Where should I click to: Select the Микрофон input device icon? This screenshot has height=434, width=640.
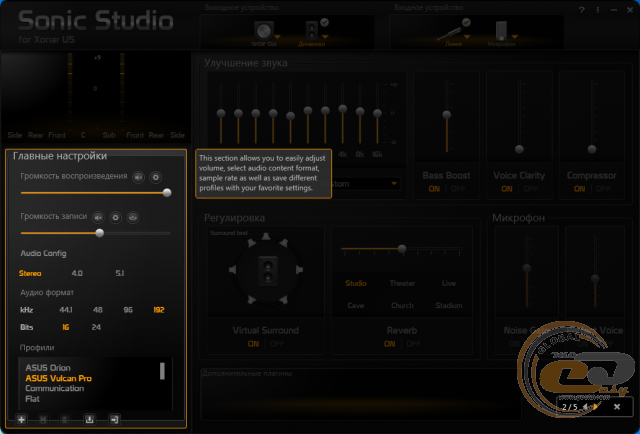tap(501, 30)
